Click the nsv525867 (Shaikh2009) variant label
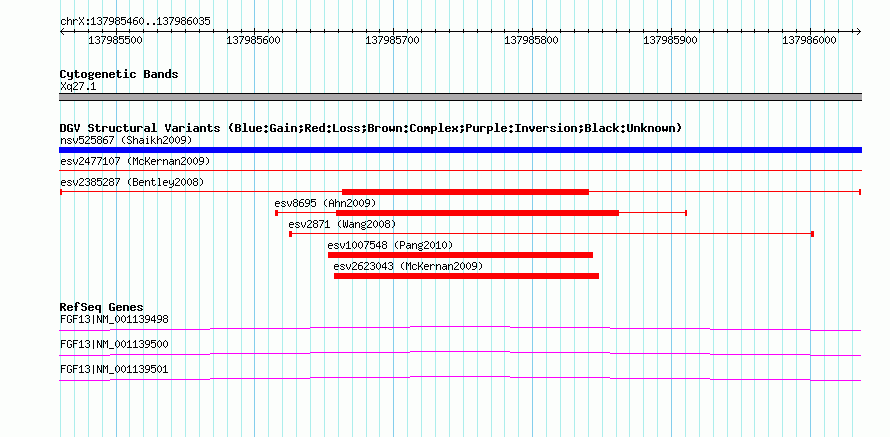This screenshot has width=890, height=437. pos(126,140)
